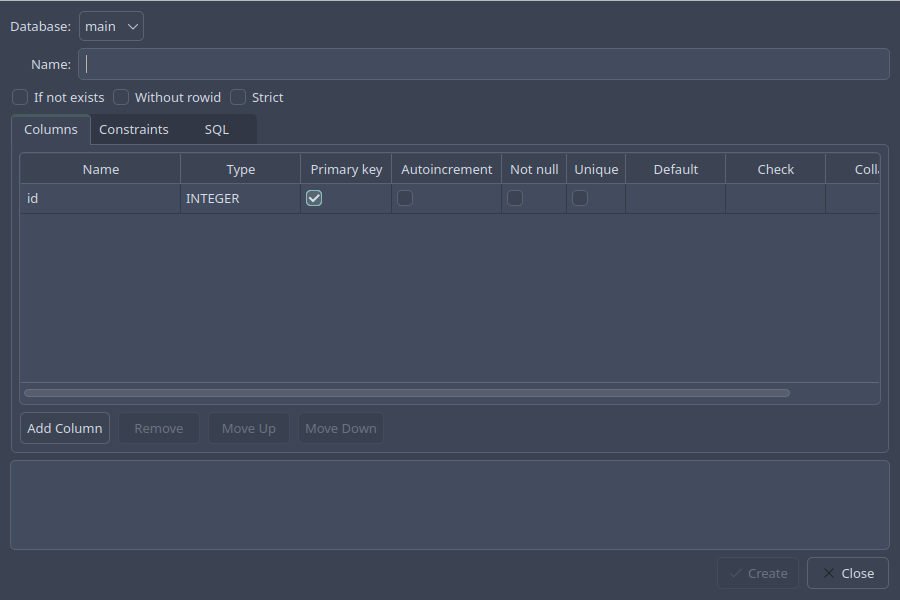Click the Not null column header
Image resolution: width=900 pixels, height=600 pixels.
pyautogui.click(x=534, y=169)
